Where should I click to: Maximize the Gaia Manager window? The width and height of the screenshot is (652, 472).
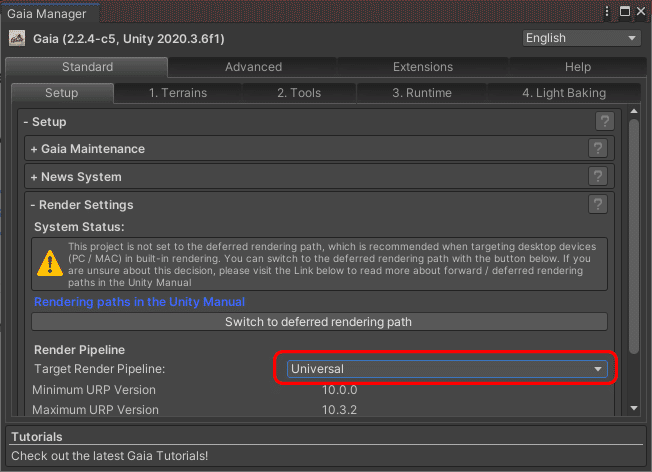(625, 12)
